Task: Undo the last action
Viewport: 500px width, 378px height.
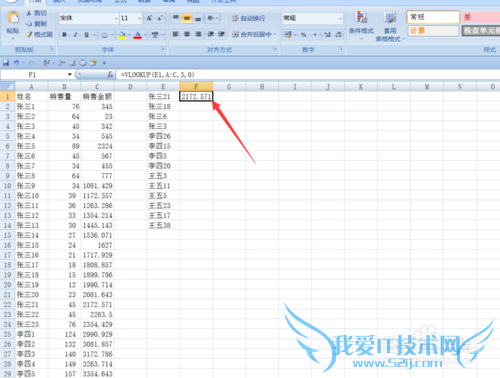Action: (x=16, y=63)
